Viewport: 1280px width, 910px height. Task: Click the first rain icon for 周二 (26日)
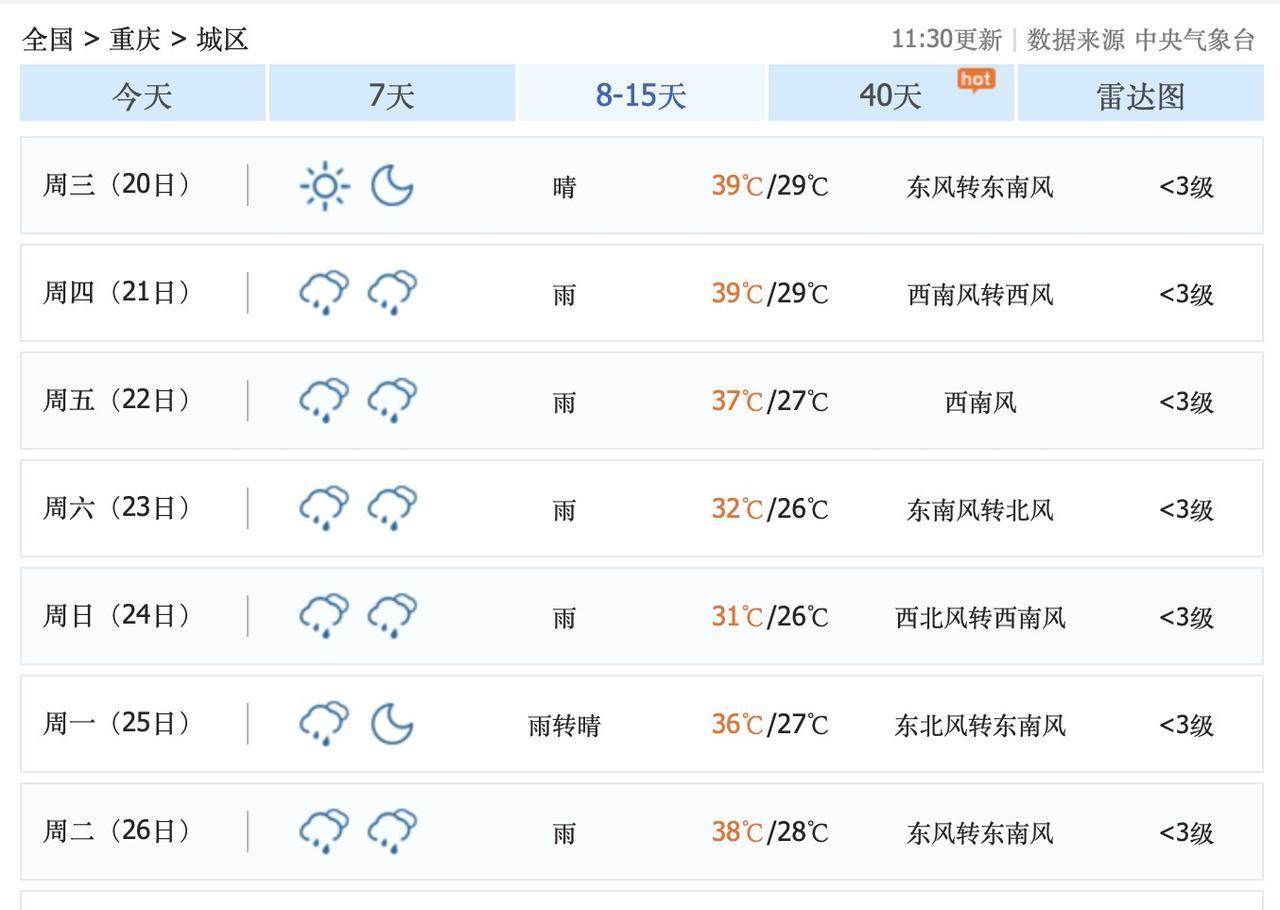tap(324, 831)
